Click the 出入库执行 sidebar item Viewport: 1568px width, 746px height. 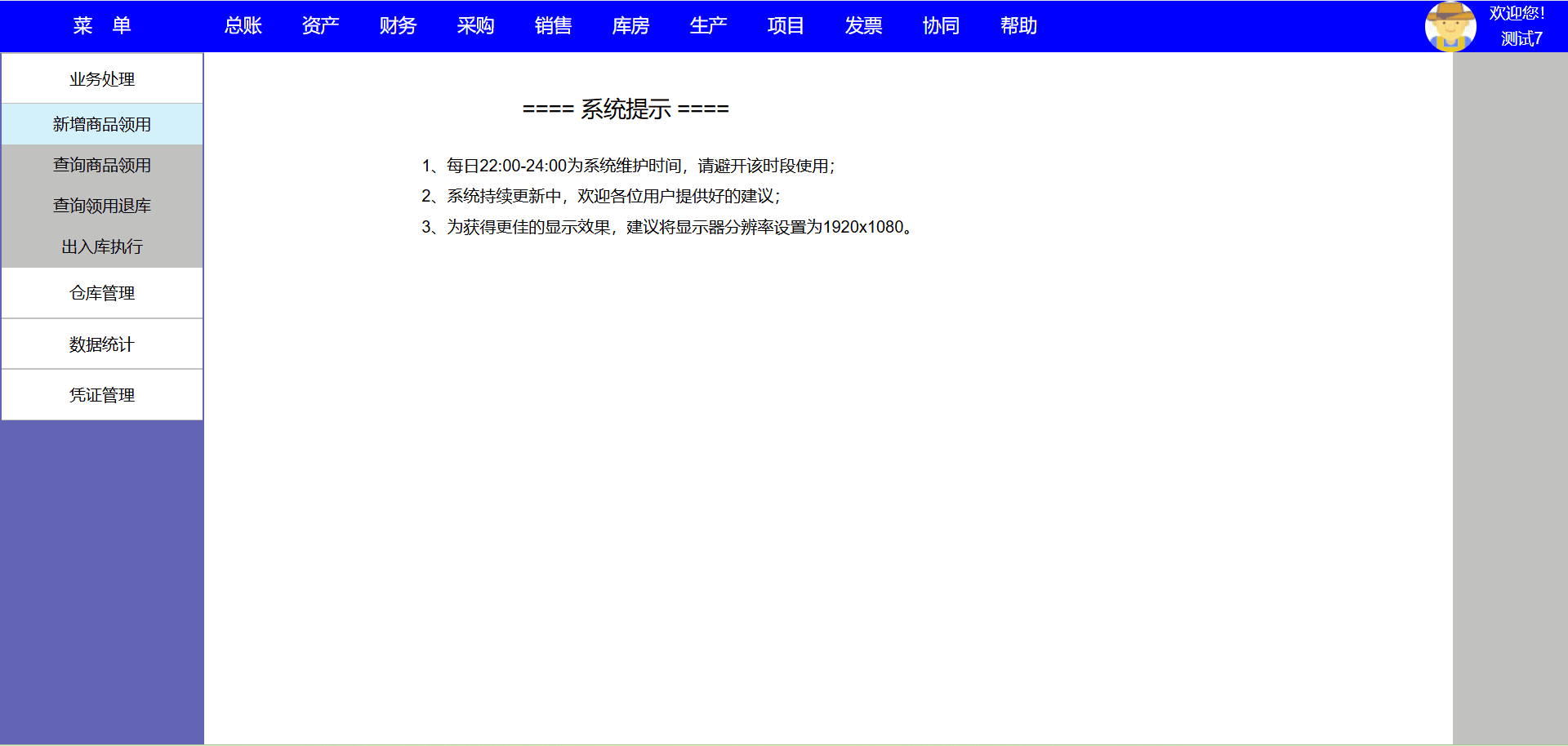tap(102, 246)
